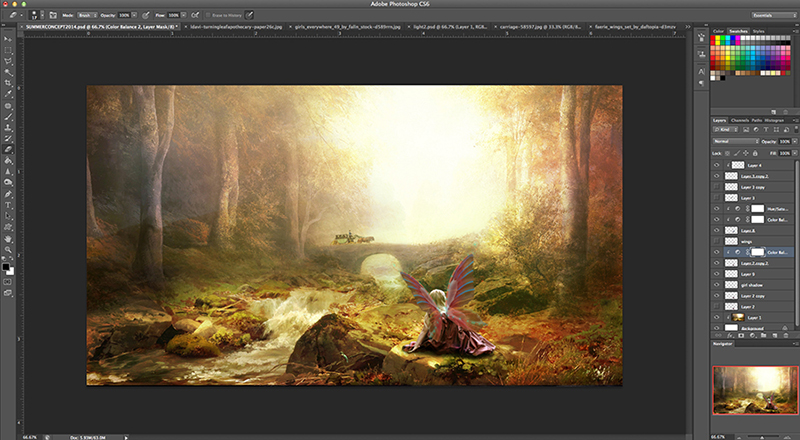Image resolution: width=800 pixels, height=440 pixels.
Task: Open the layer blend mode Normal dropdown
Action: pyautogui.click(x=735, y=142)
